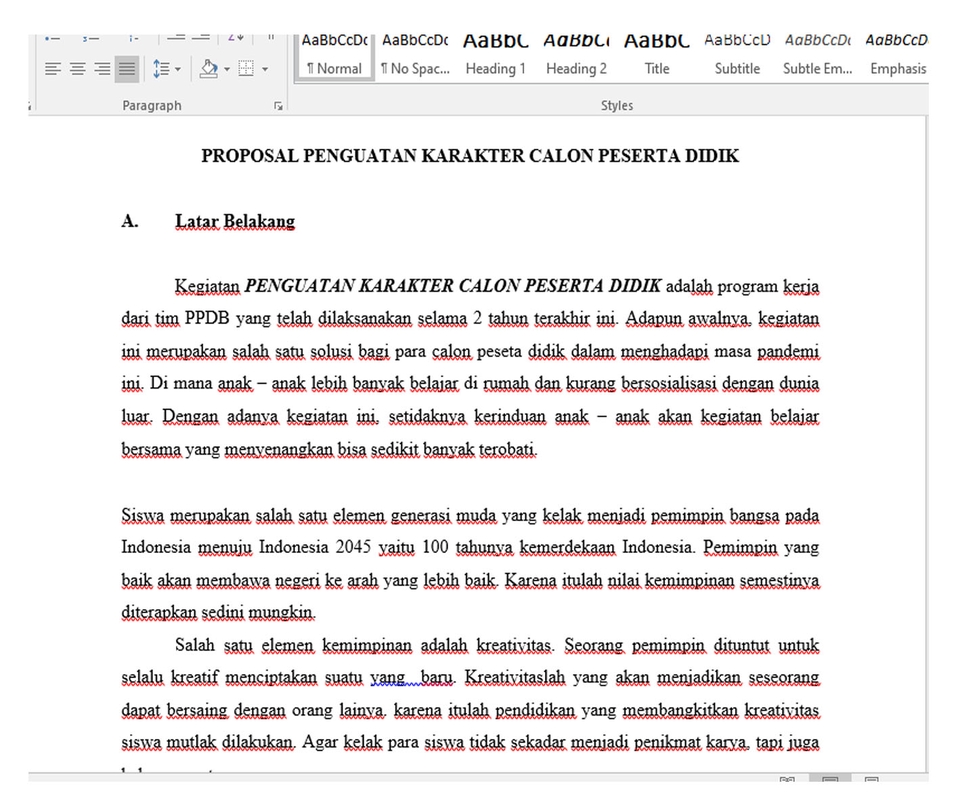Click the words 'sedini mungkin'
Viewport: 960px width, 800px height.
pyautogui.click(x=258, y=612)
